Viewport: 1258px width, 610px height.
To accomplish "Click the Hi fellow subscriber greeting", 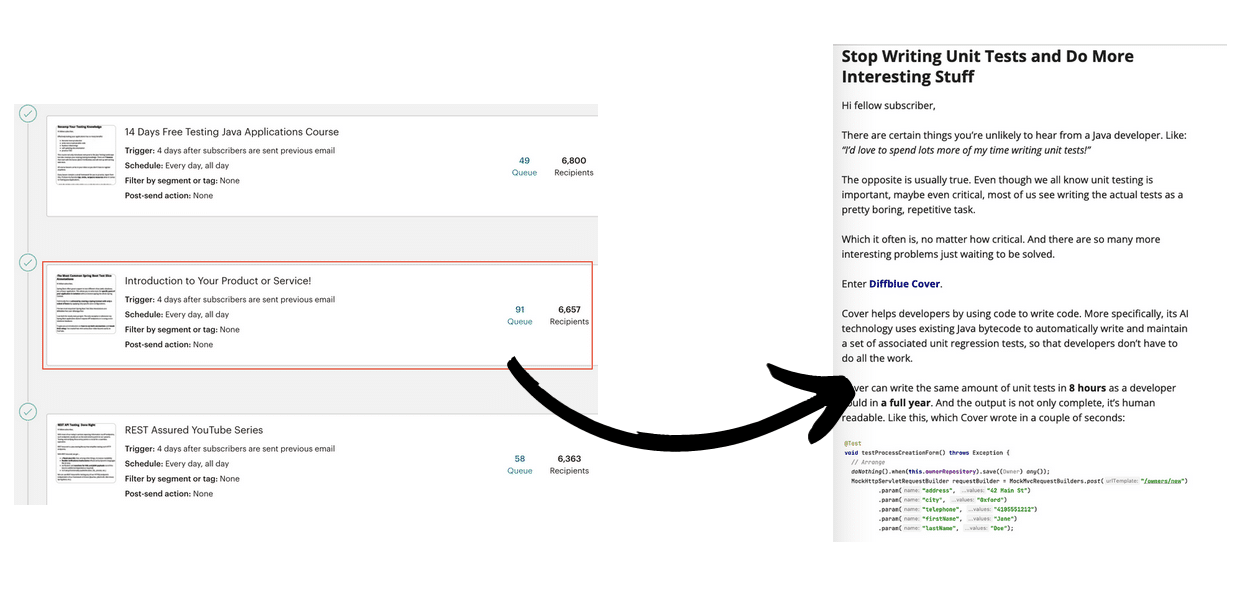I will click(x=888, y=105).
